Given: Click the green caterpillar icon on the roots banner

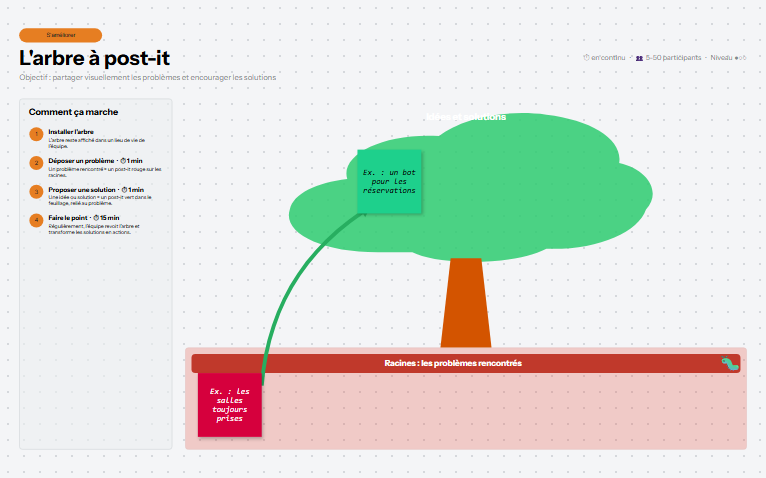Looking at the screenshot, I should pyautogui.click(x=730, y=363).
